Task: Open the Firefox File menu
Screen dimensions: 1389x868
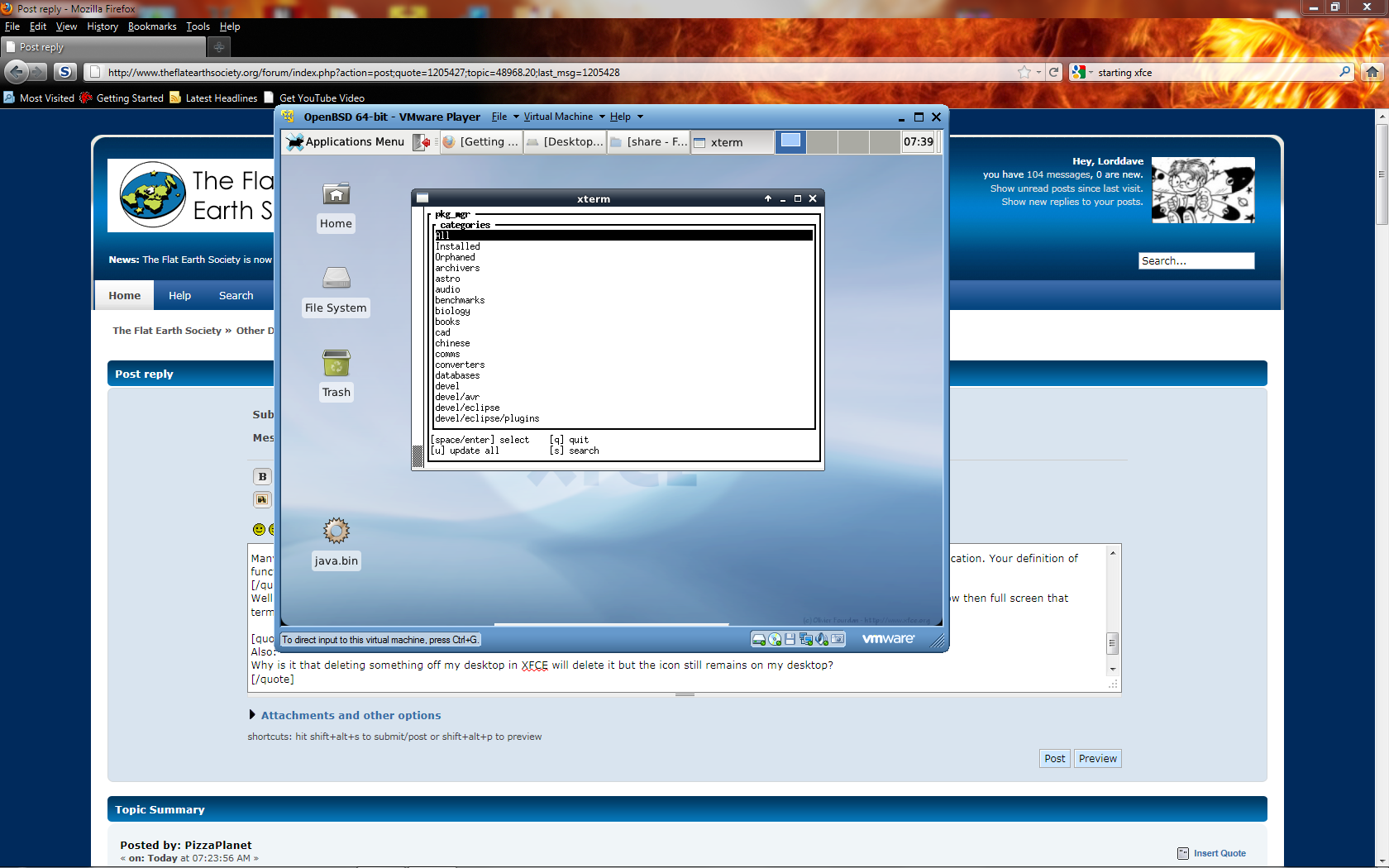Action: 12,26
